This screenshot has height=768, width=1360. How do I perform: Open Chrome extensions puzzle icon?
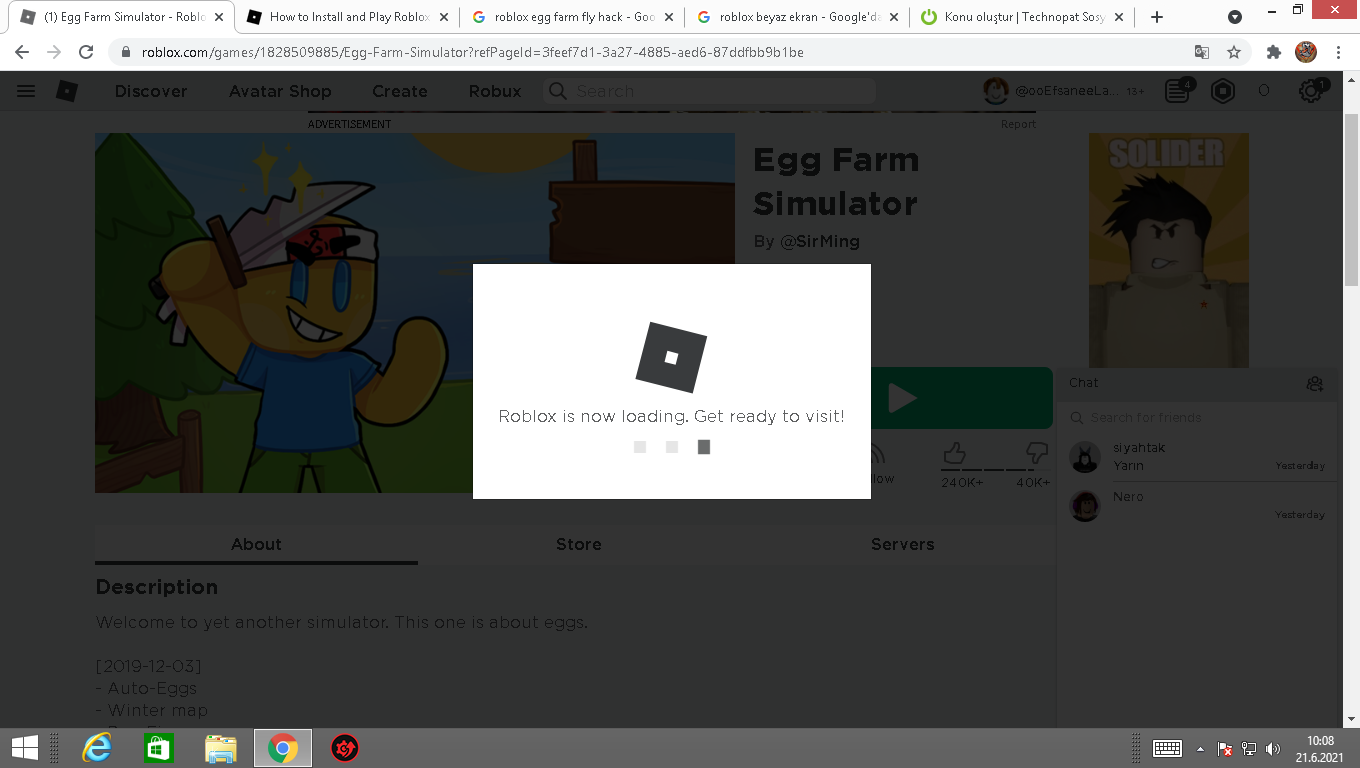click(1273, 52)
